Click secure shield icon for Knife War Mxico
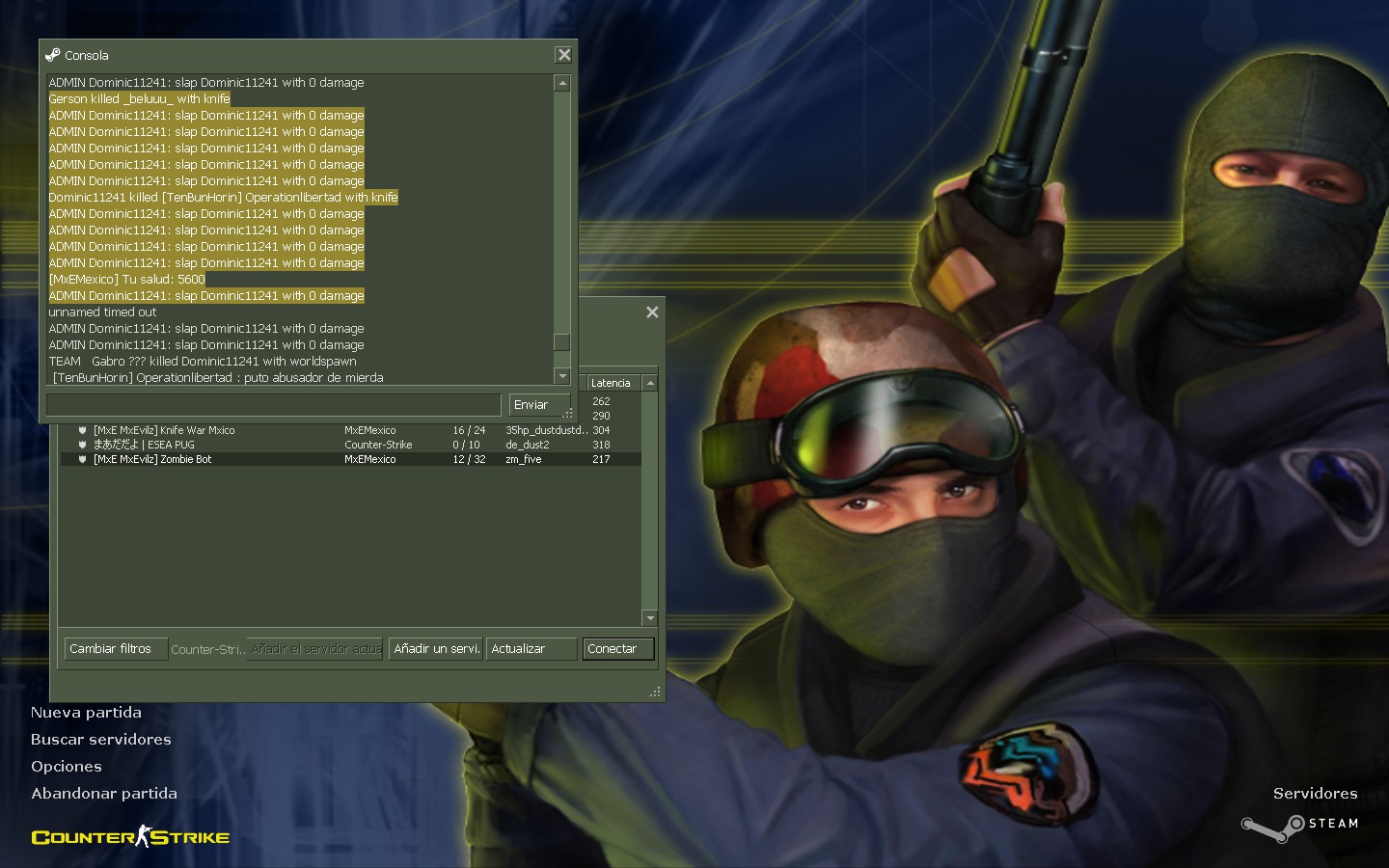Viewport: 1389px width, 868px height. coord(83,430)
